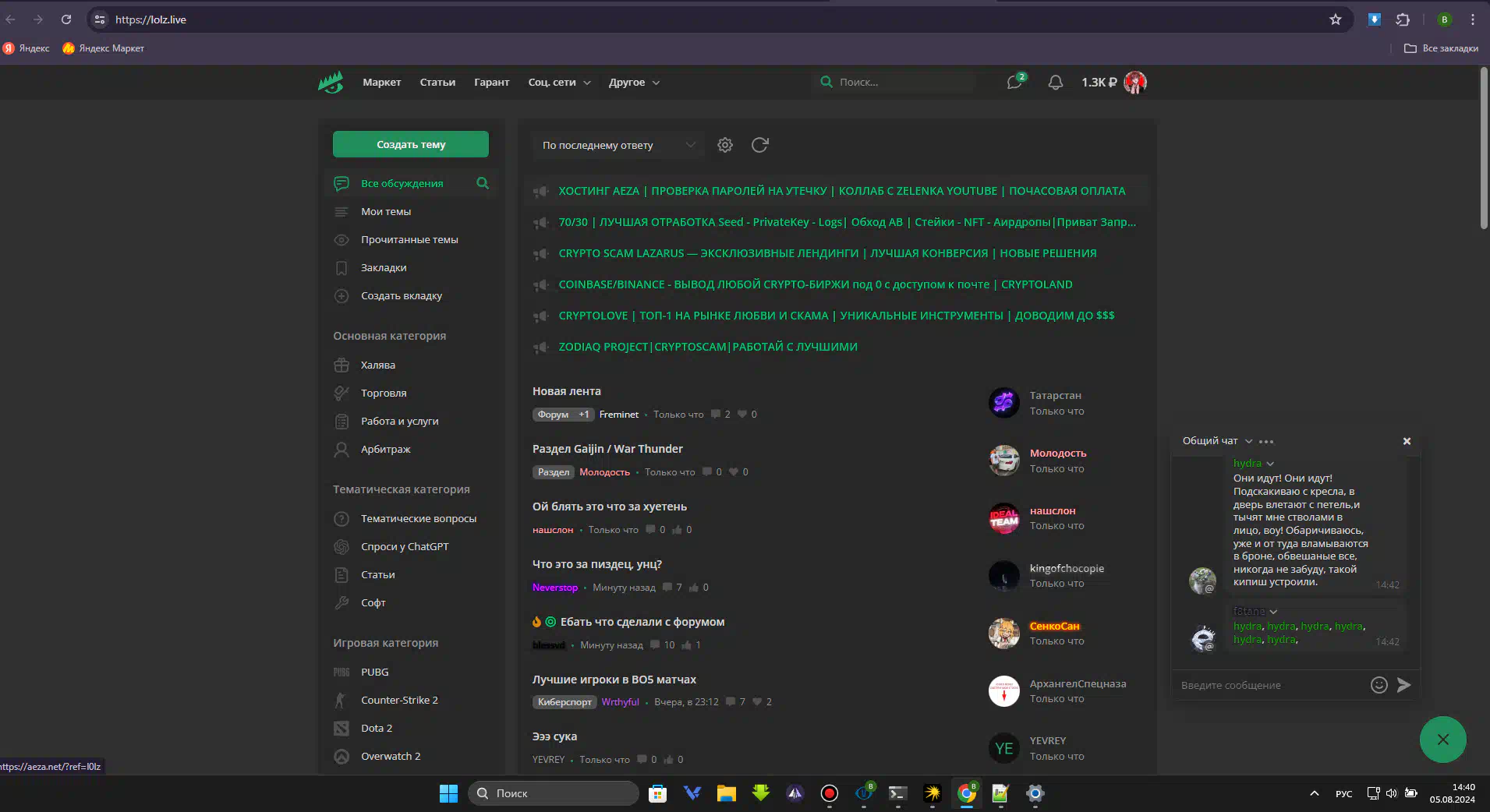Click the Введите сообщение chat input field
The image size is (1490, 812).
(x=1271, y=685)
